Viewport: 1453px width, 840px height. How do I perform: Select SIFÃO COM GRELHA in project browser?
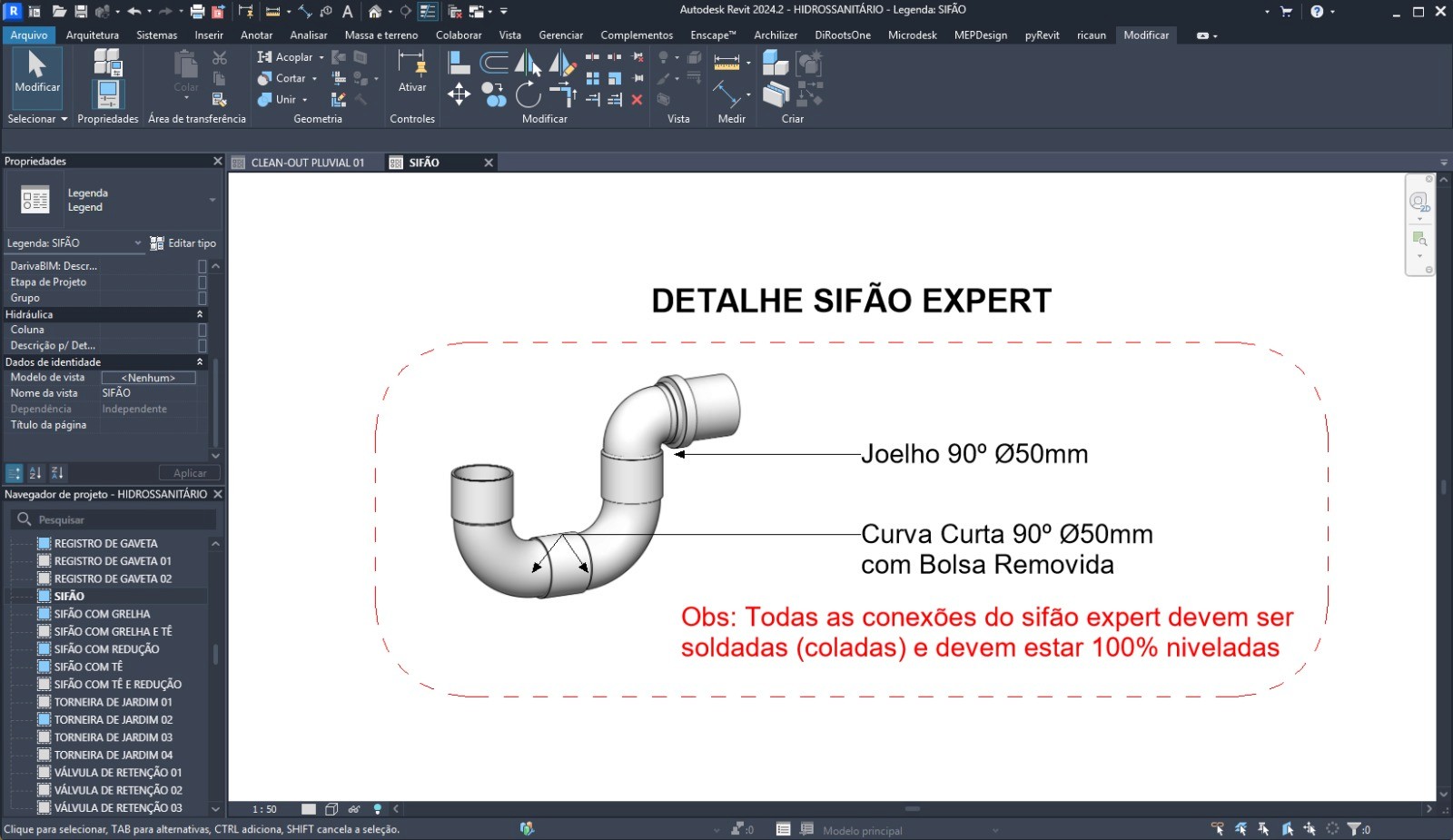pos(102,614)
